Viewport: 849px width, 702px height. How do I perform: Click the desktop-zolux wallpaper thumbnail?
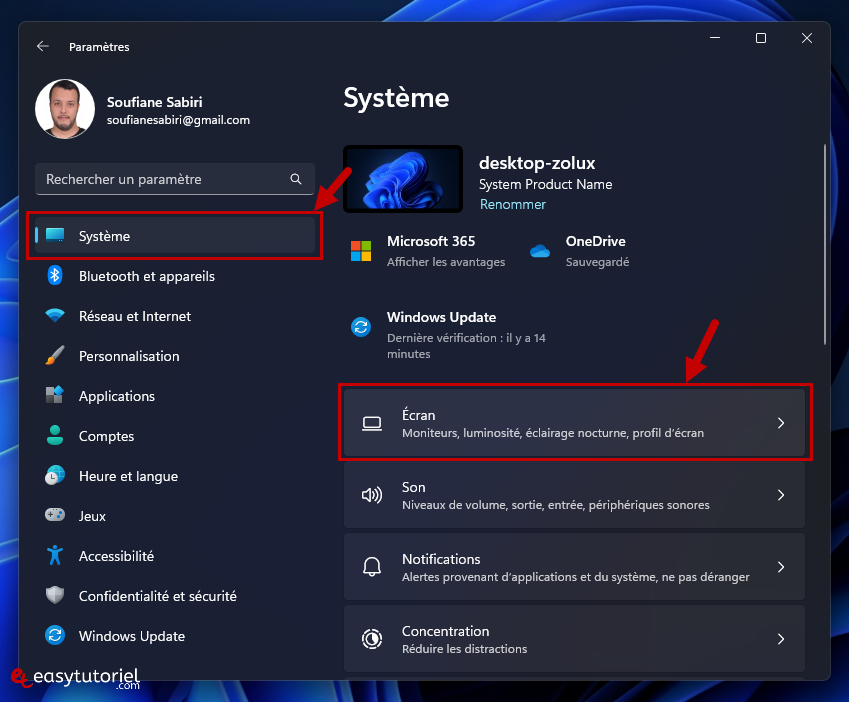403,179
